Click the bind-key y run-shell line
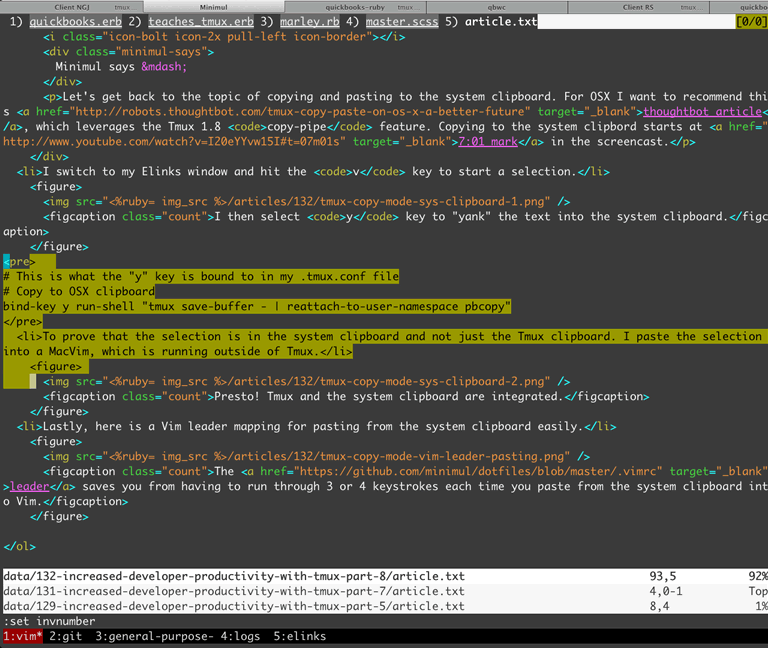768x648 pixels. [x=257, y=307]
